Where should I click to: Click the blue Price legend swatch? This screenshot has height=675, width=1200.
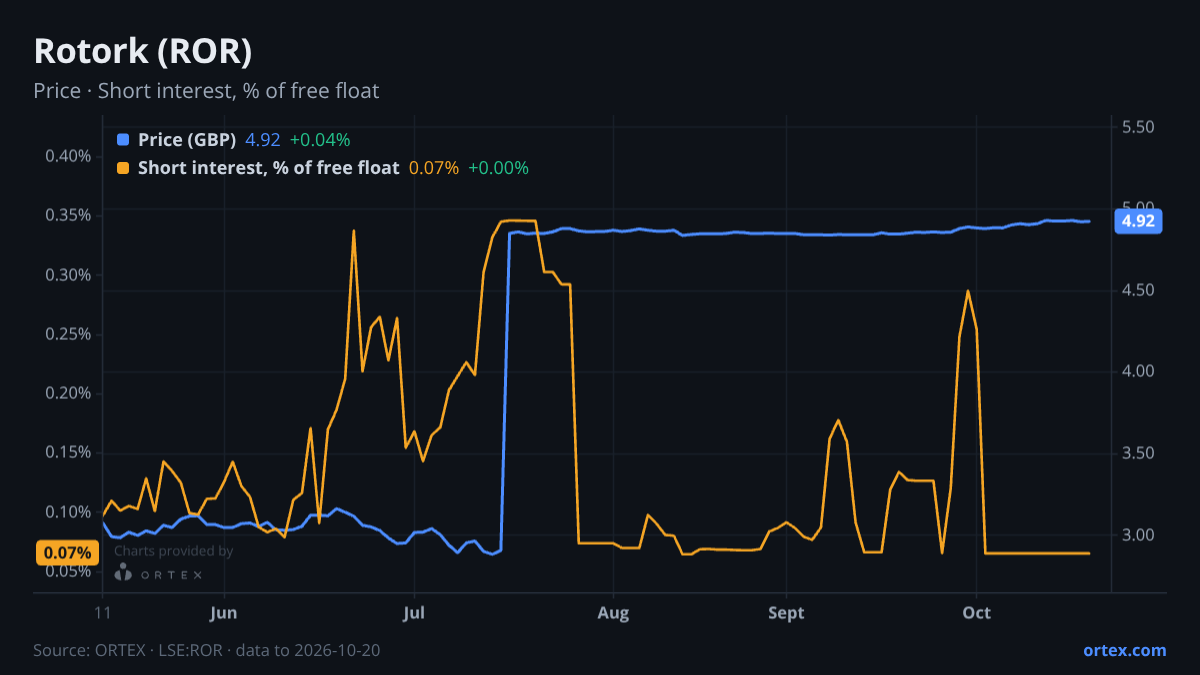pyautogui.click(x=123, y=140)
